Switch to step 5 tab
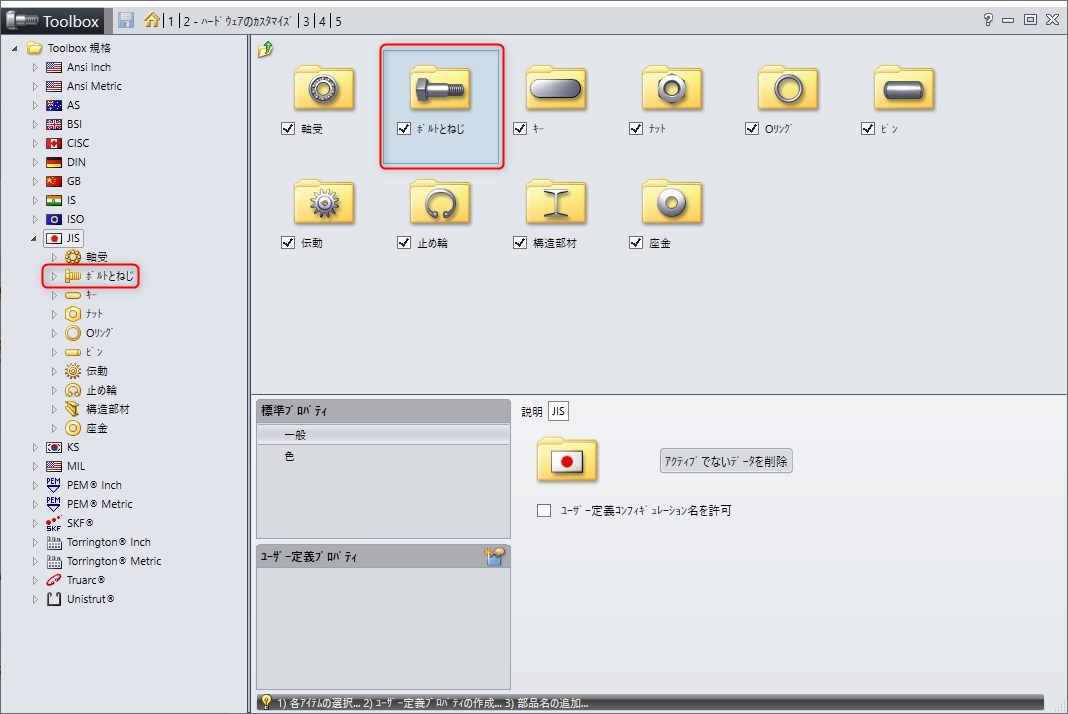 click(x=338, y=21)
